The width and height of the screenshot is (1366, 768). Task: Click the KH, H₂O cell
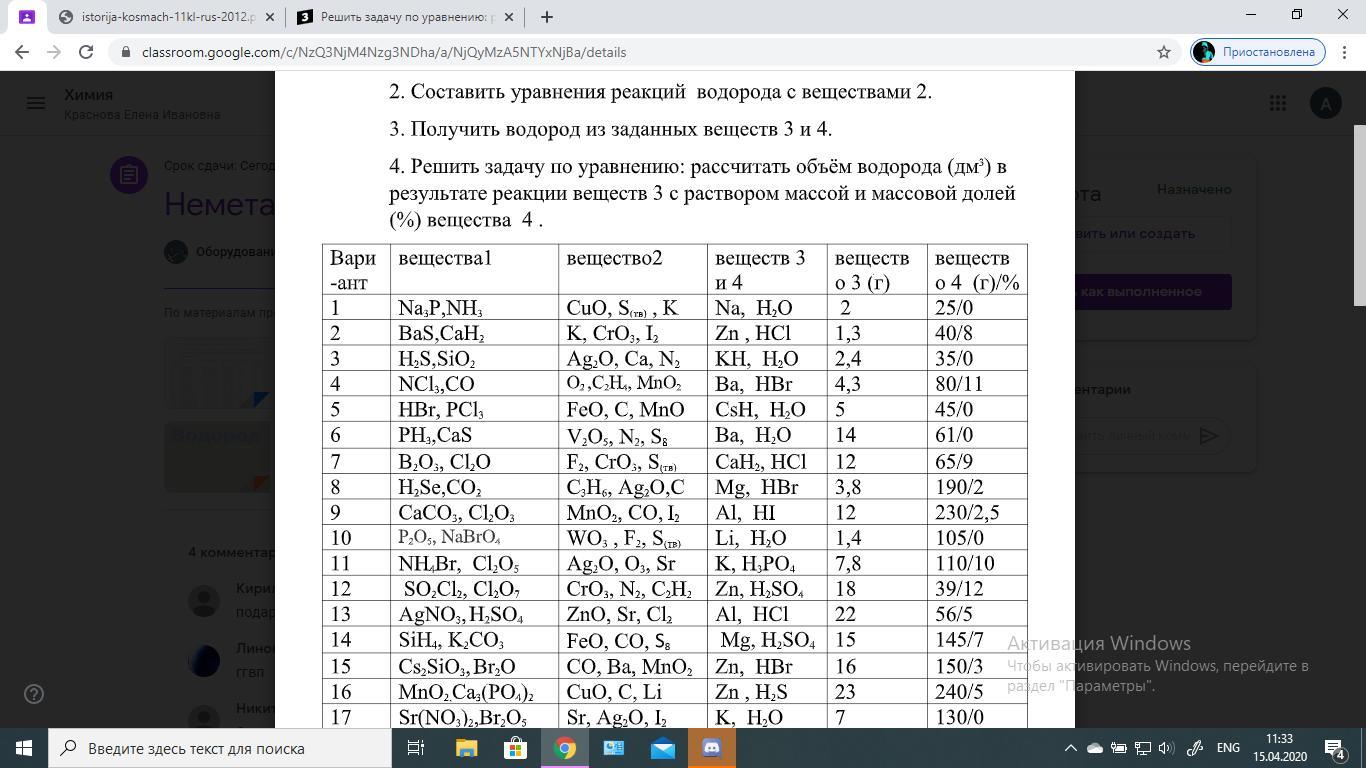[x=767, y=359]
